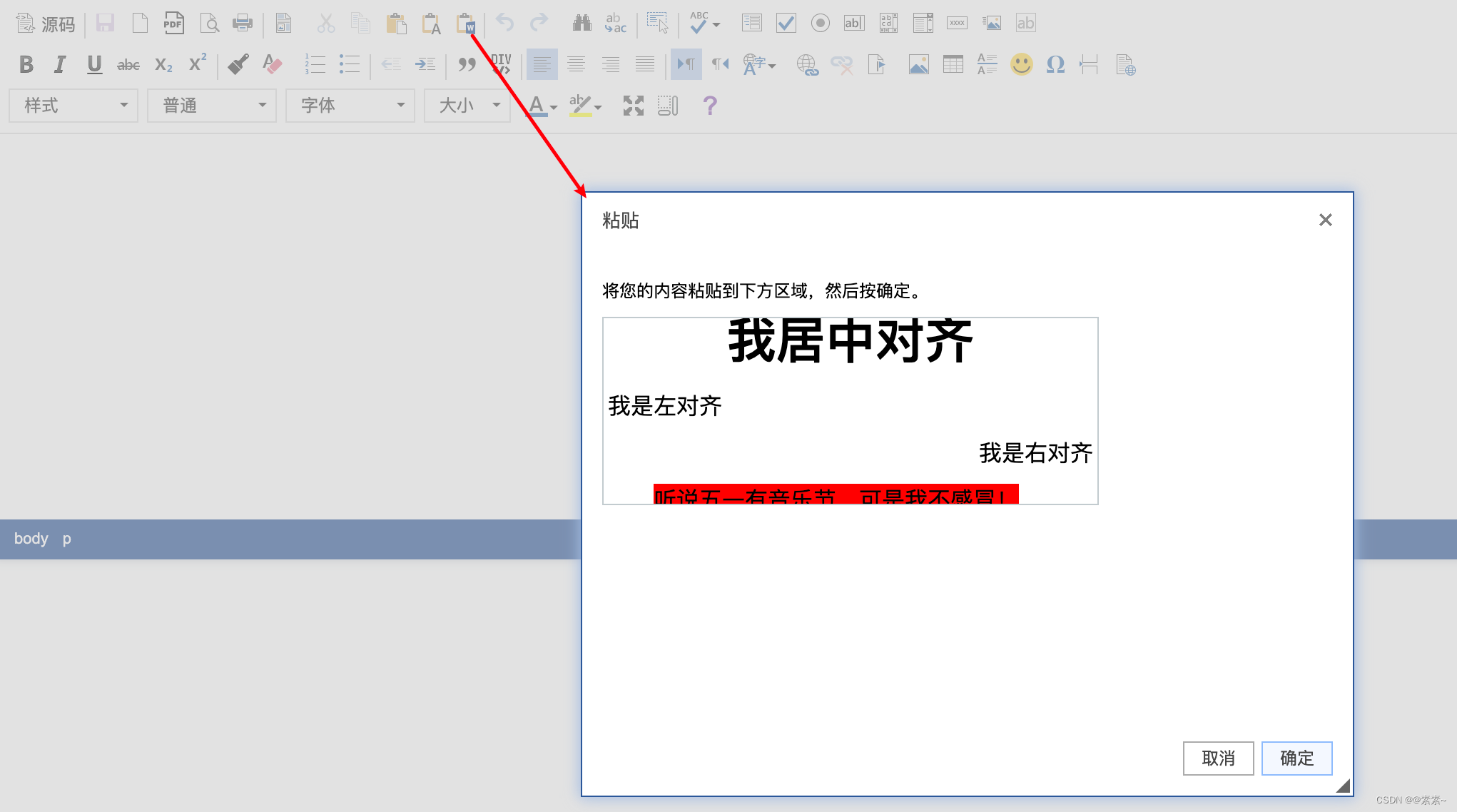Insert a hyperlink
Viewport: 1457px width, 812px height.
807,65
